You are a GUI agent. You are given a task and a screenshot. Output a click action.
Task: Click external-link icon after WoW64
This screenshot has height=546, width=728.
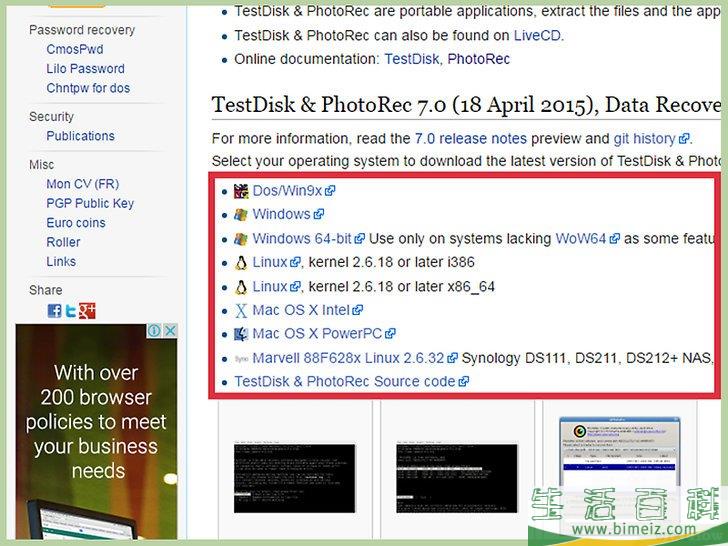pyautogui.click(x=614, y=239)
